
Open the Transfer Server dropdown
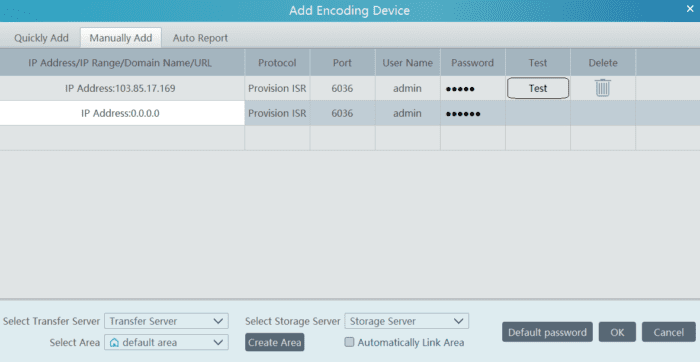click(x=167, y=321)
